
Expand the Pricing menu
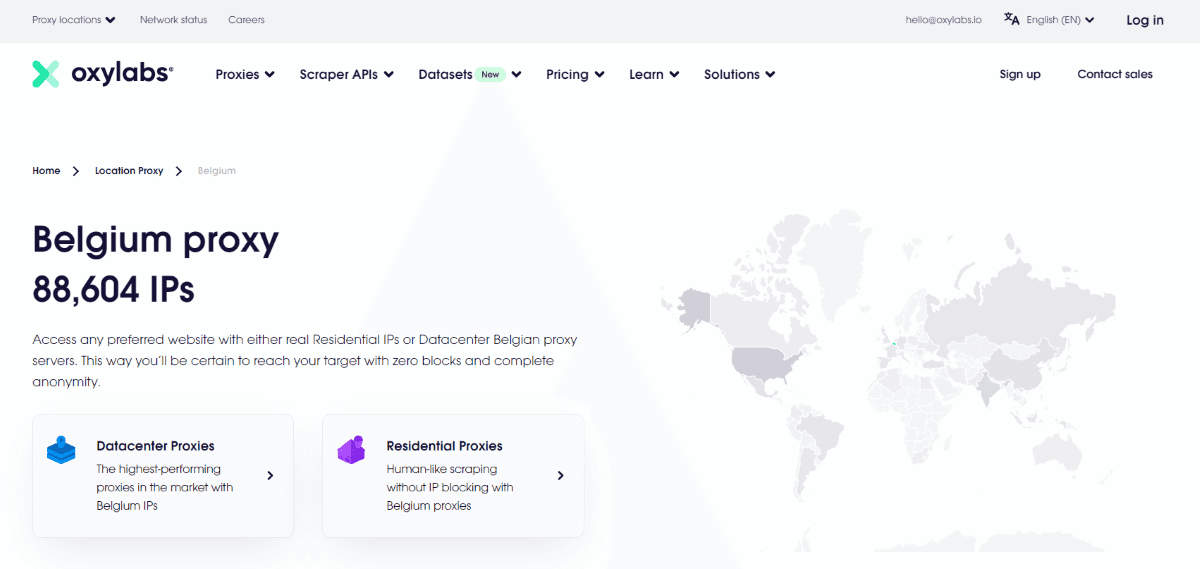(x=575, y=74)
